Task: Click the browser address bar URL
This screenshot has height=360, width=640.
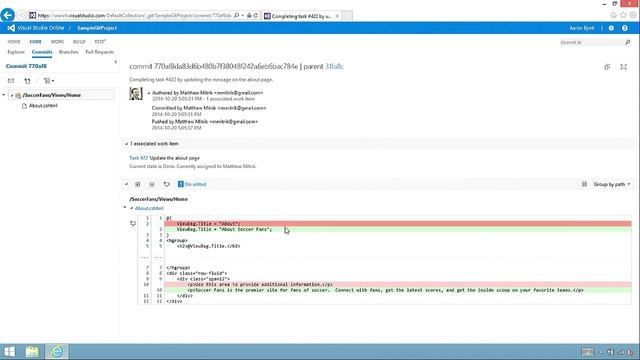Action: click(x=135, y=16)
